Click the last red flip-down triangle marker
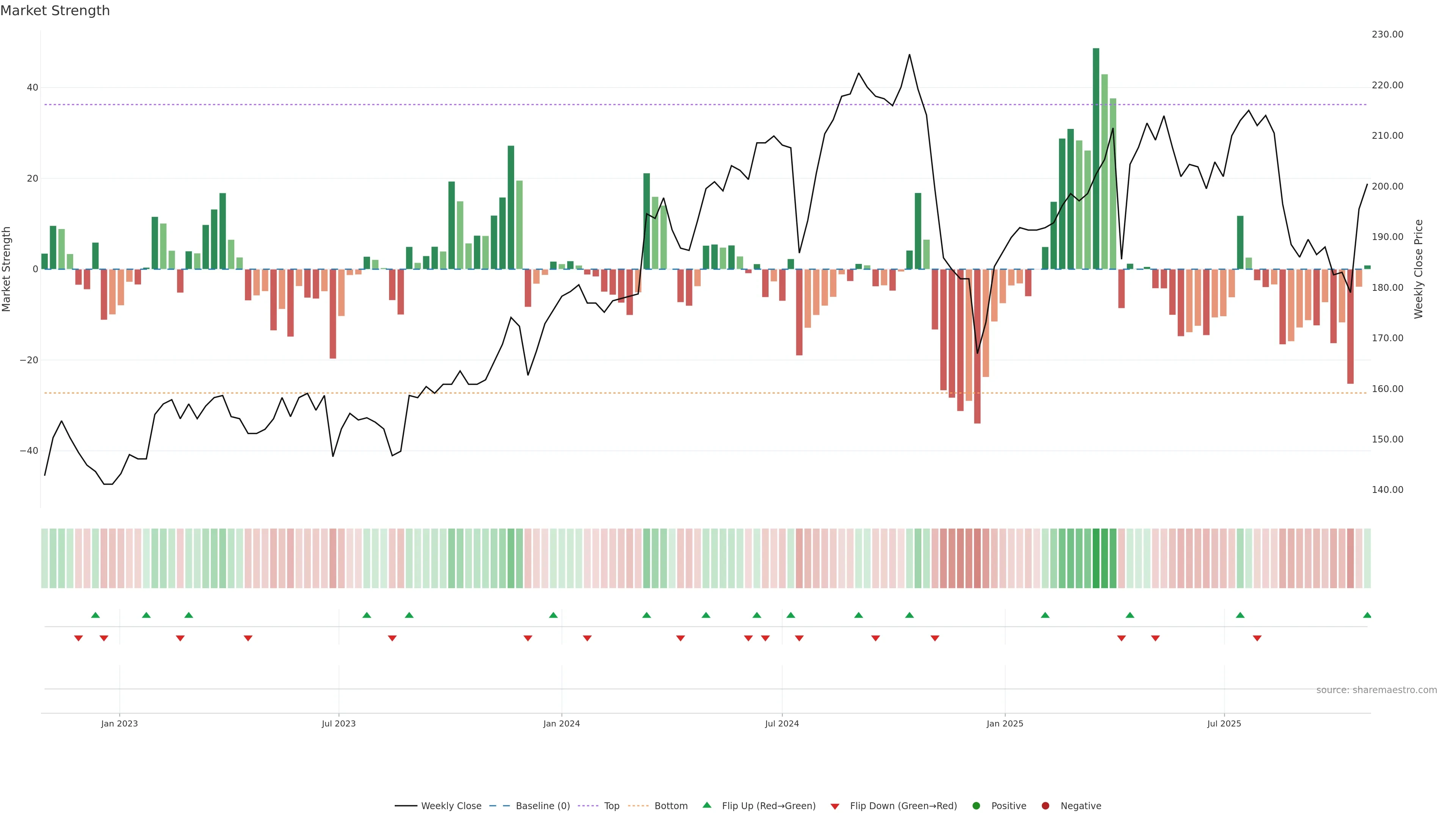 (x=1257, y=638)
